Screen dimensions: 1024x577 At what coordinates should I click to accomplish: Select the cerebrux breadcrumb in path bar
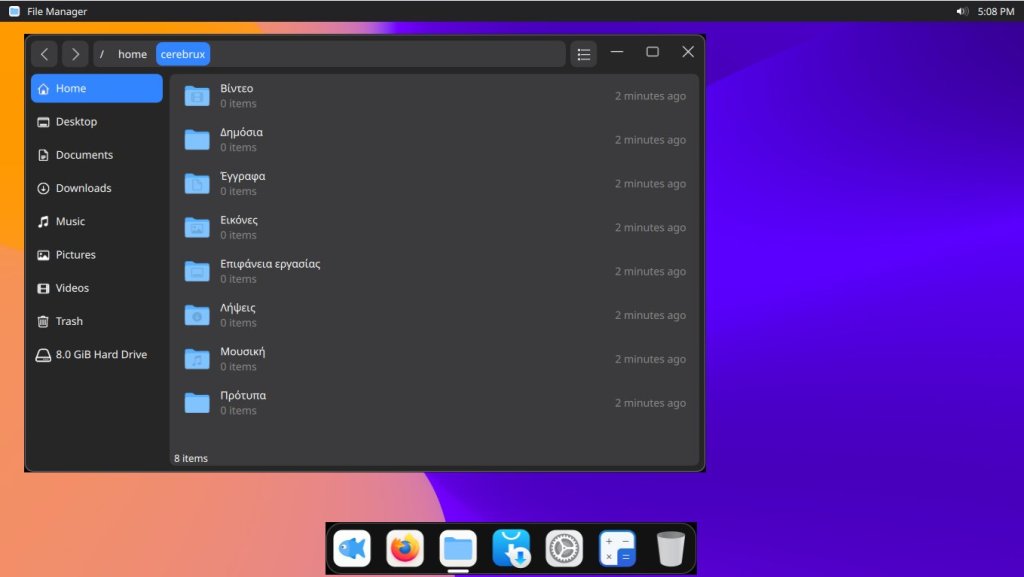click(x=182, y=54)
